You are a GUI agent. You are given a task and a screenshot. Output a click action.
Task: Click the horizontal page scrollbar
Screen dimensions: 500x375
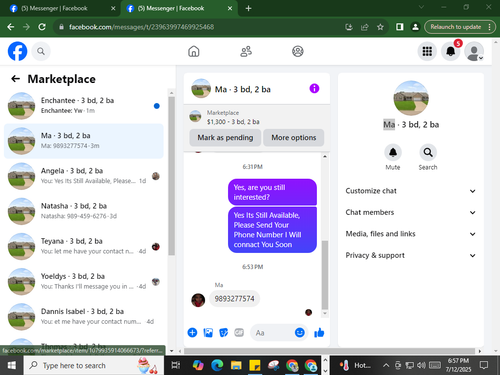point(329,351)
